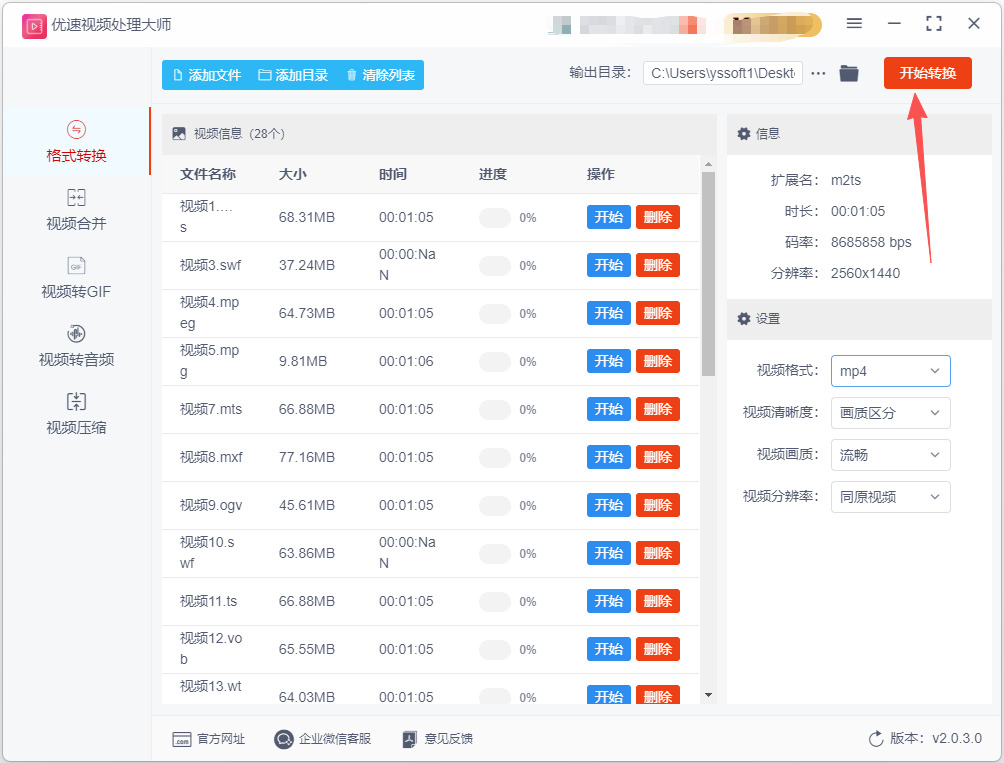
Task: Open the 视频分辨率 同原视频 dropdown
Action: [891, 497]
